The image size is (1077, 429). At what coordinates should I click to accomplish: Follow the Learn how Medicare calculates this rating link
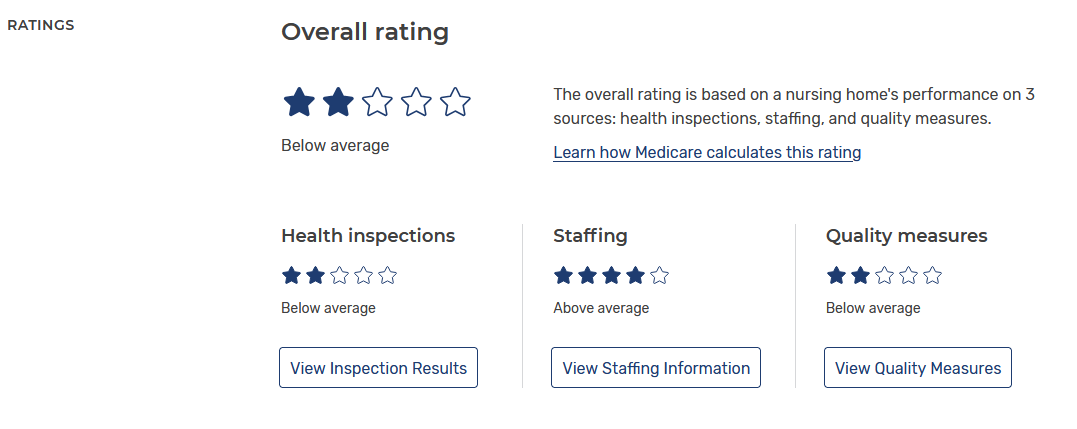click(707, 153)
